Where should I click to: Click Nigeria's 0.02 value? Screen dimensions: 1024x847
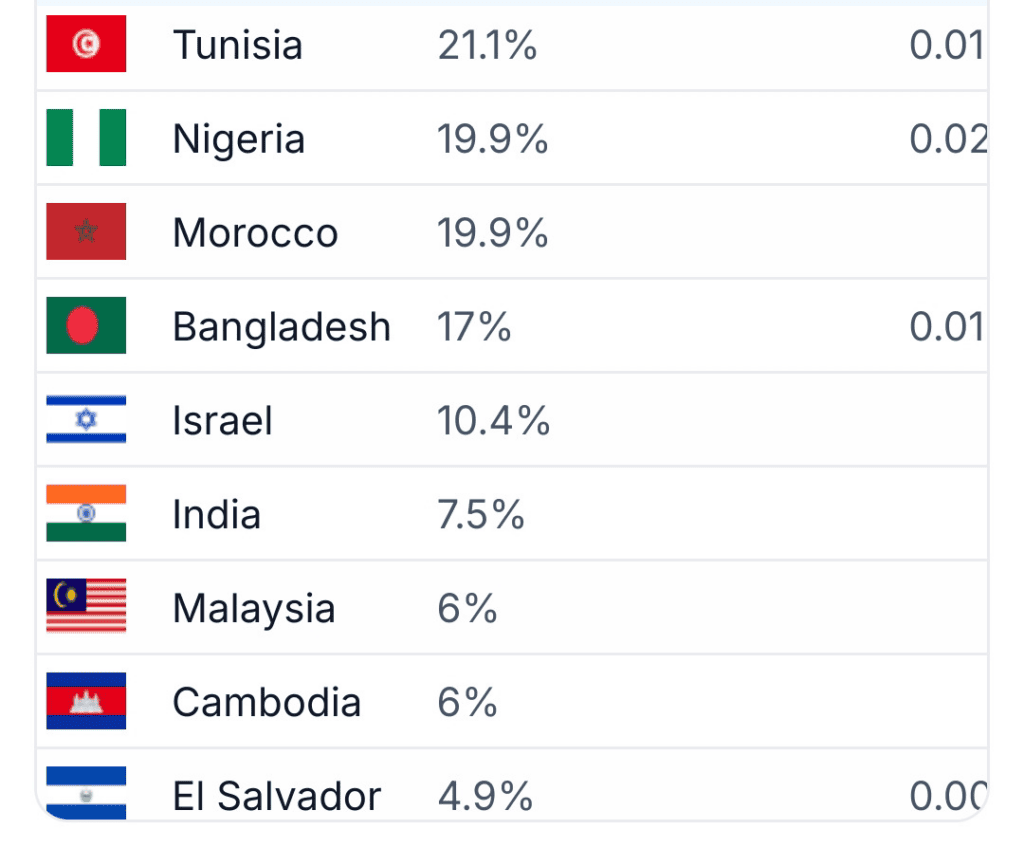tap(948, 139)
